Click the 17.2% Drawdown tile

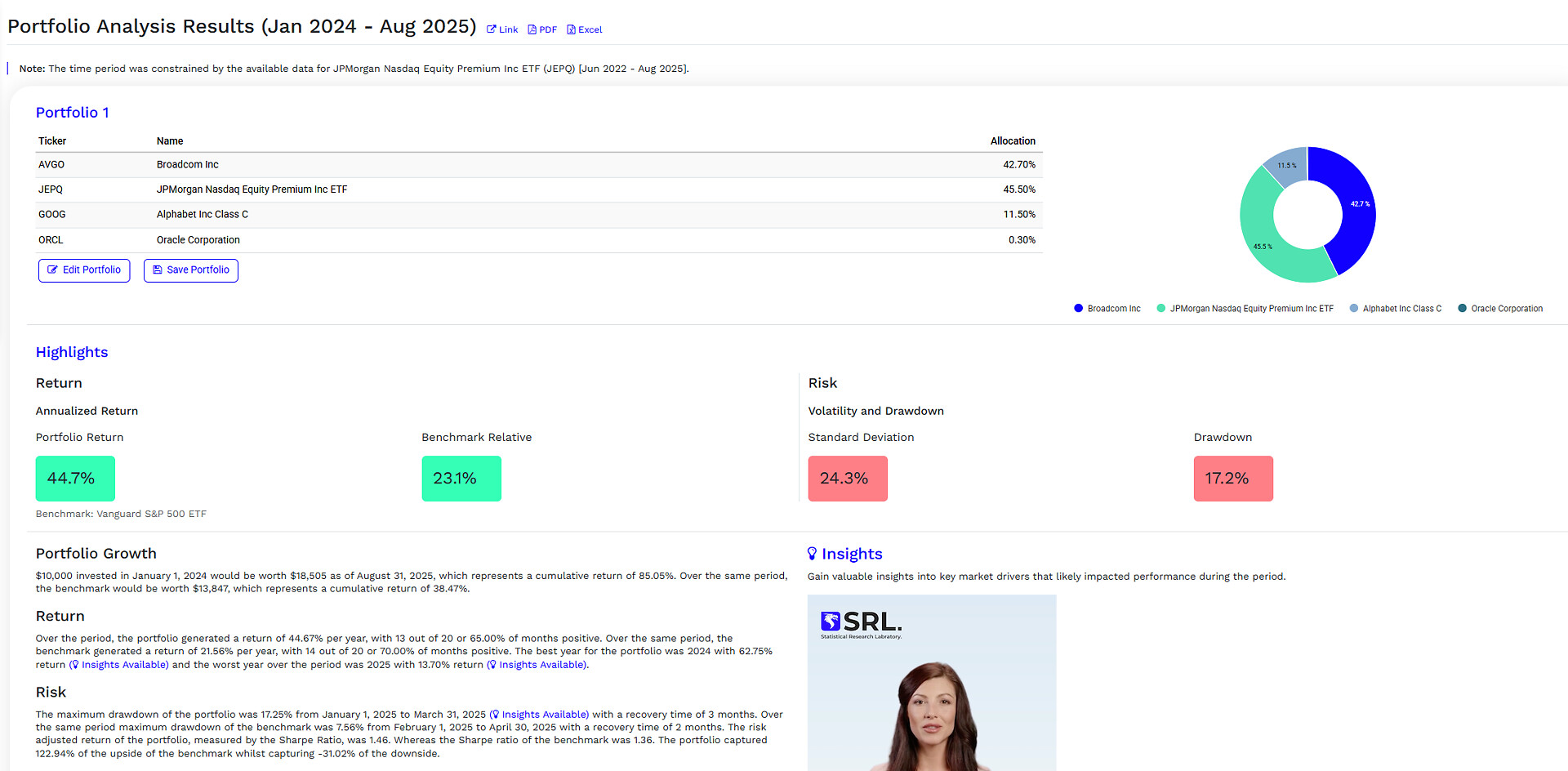pos(1233,479)
